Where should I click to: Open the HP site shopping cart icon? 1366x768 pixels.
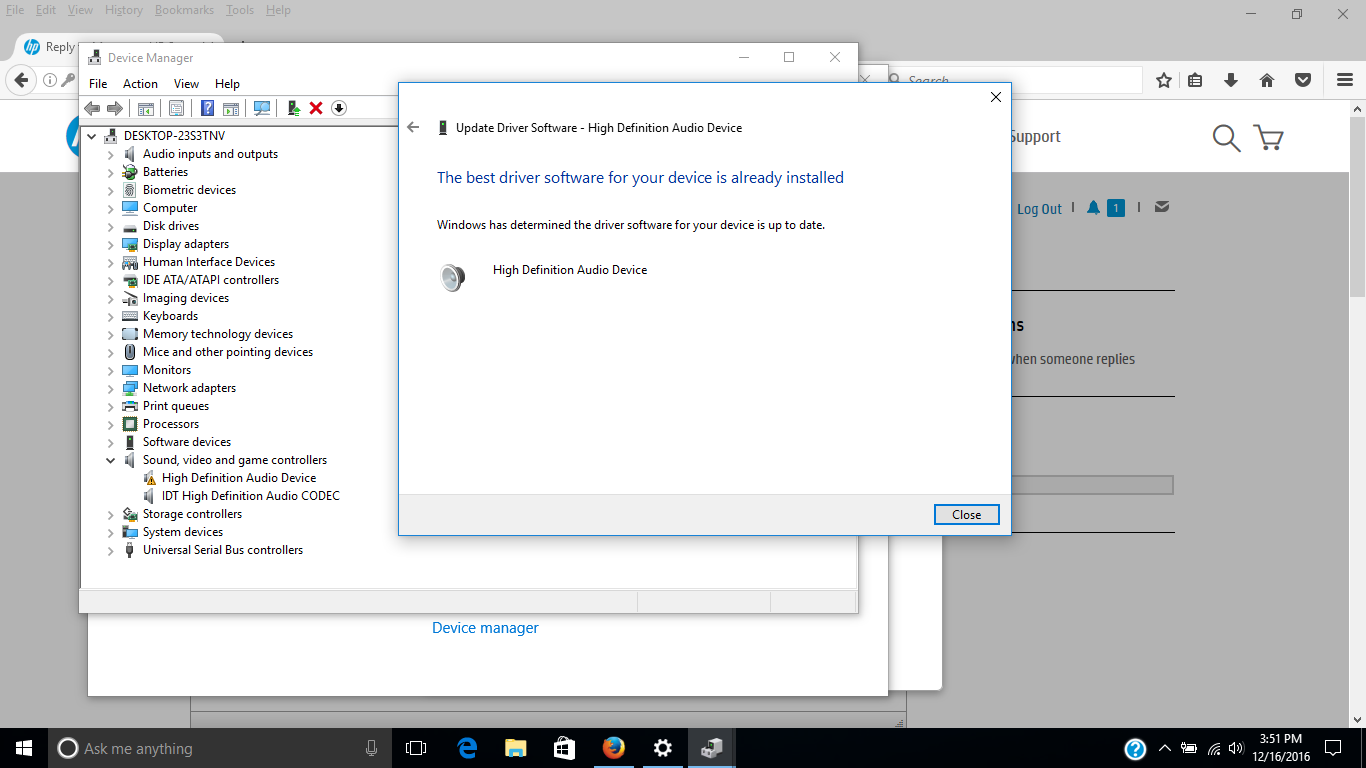(1268, 138)
